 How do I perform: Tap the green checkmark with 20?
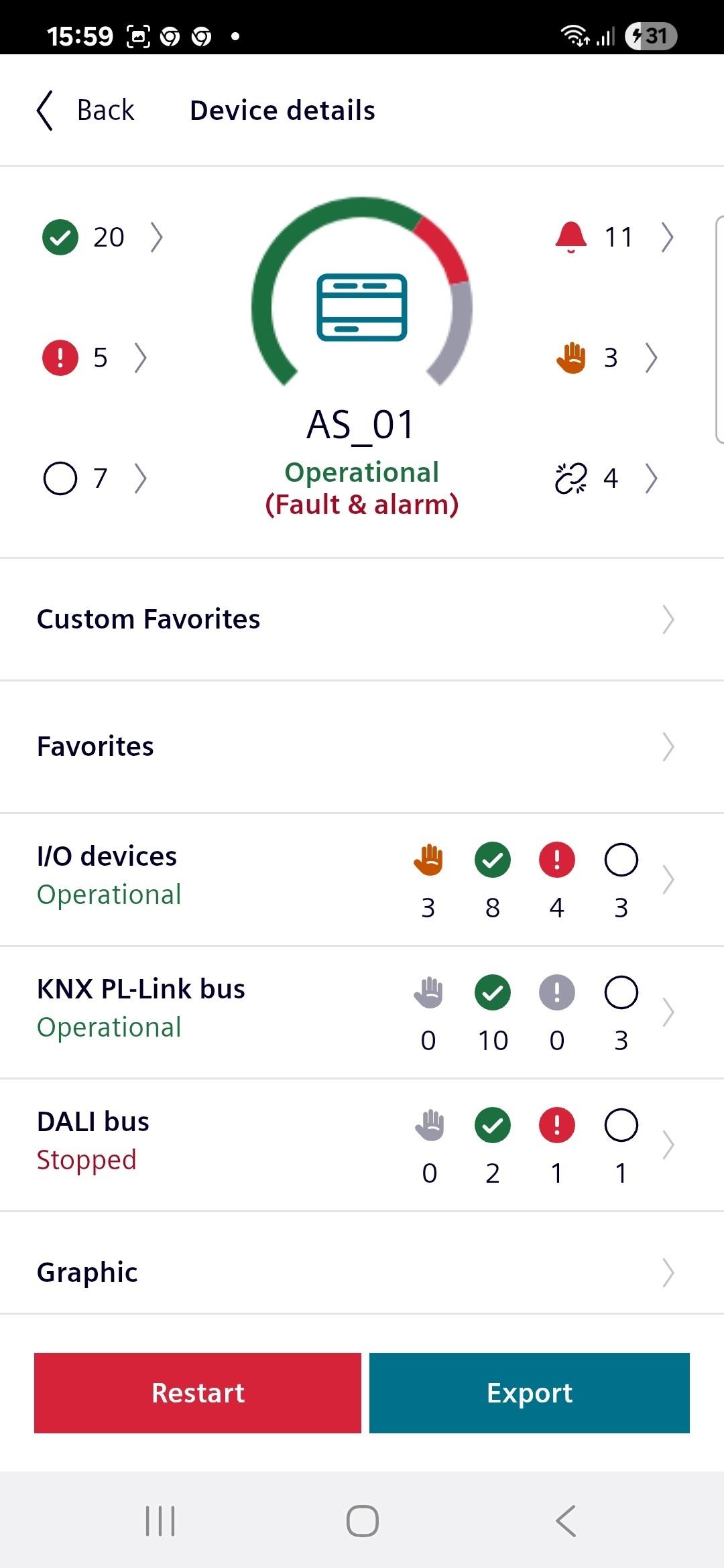(x=60, y=237)
